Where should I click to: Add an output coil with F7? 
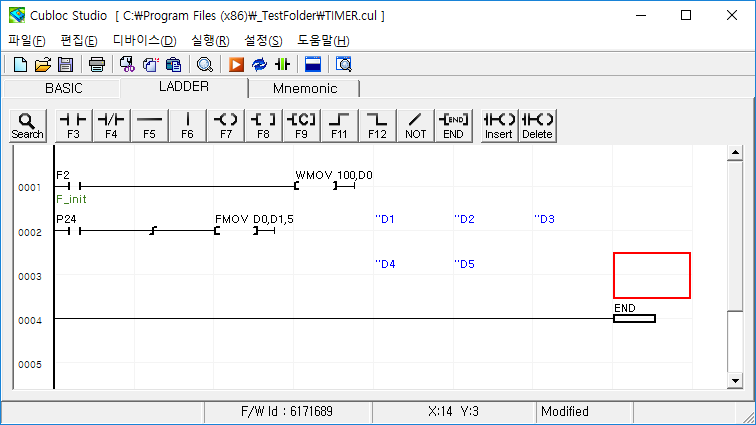click(x=226, y=124)
